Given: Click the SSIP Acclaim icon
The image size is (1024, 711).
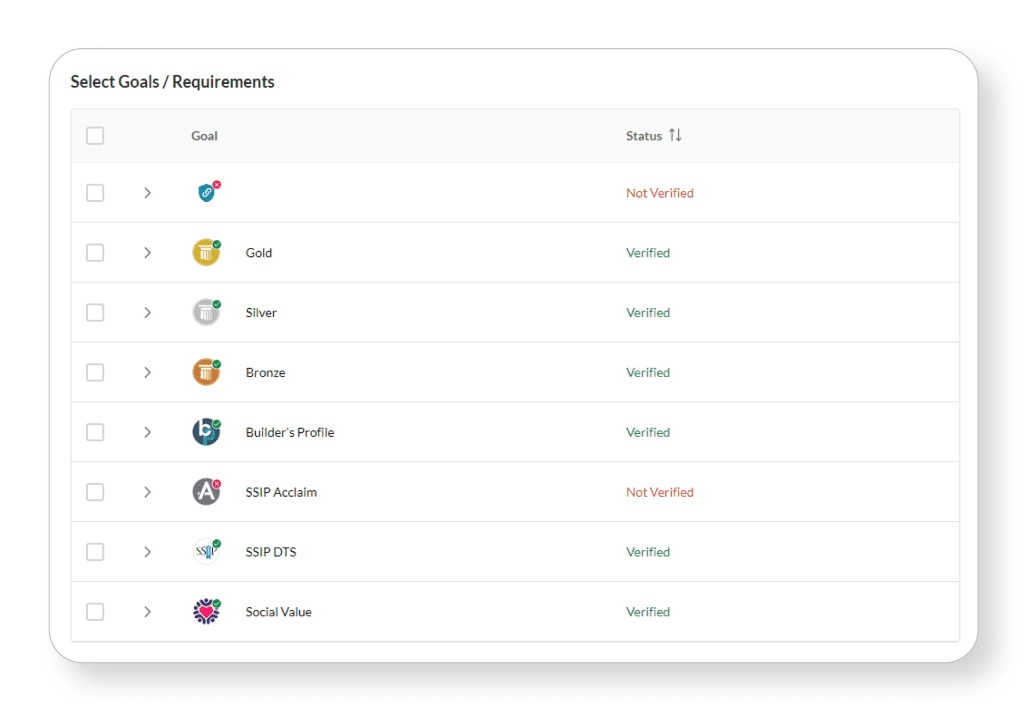Looking at the screenshot, I should click(206, 492).
